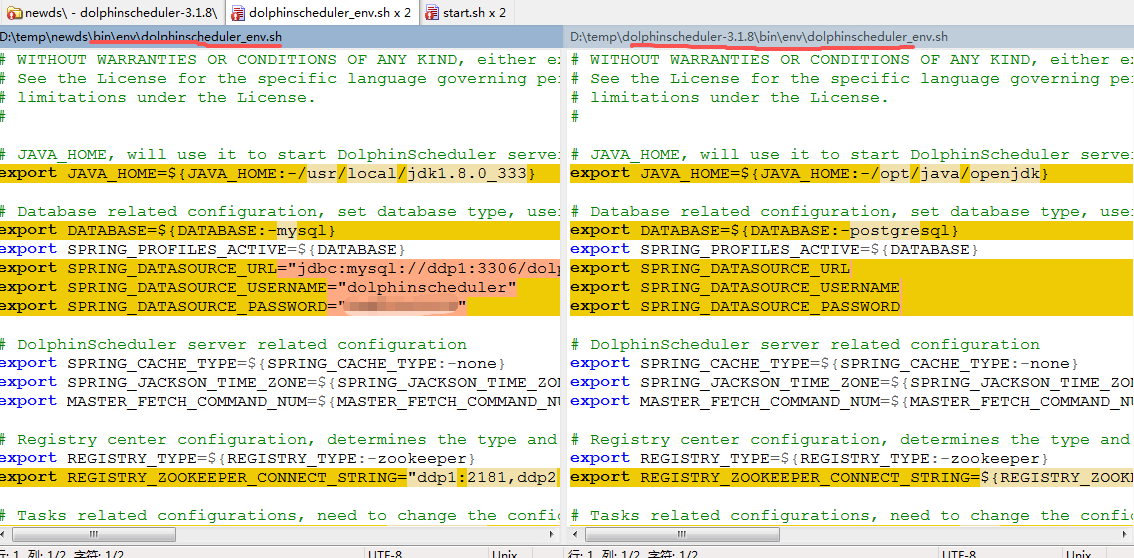This screenshot has height=558, width=1134.
Task: Click right pane '# See the License' comment line
Action: pyautogui.click(x=852, y=79)
